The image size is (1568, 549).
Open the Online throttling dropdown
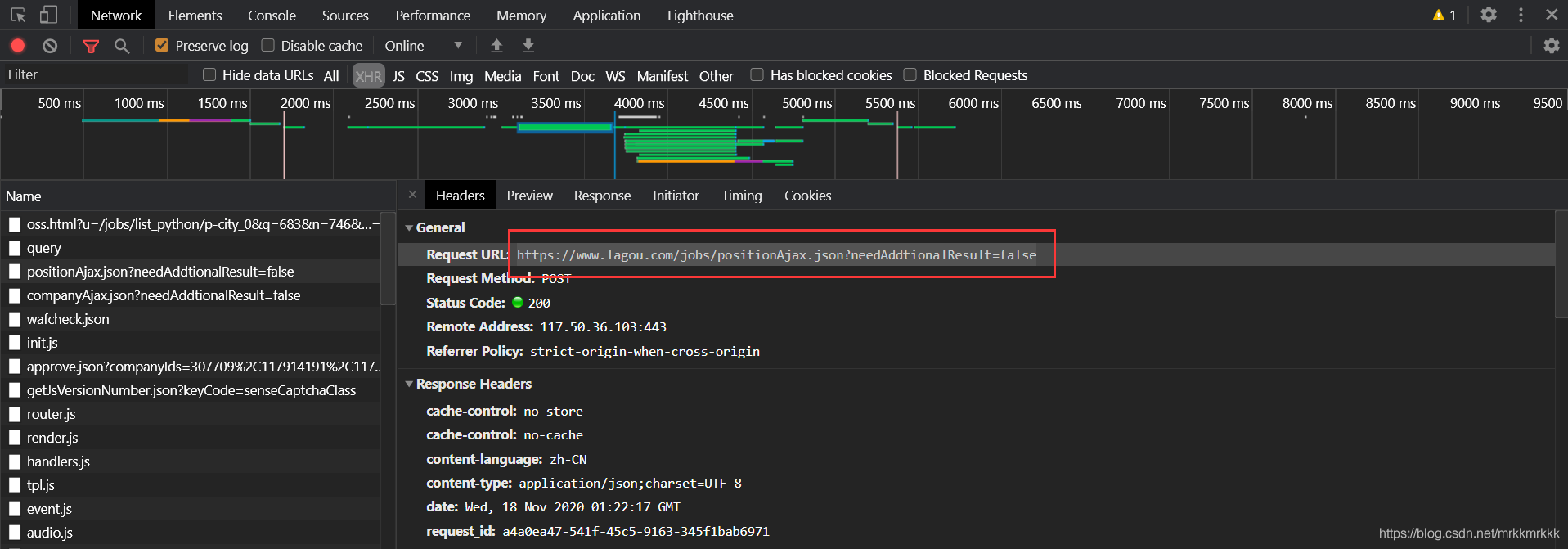point(424,46)
